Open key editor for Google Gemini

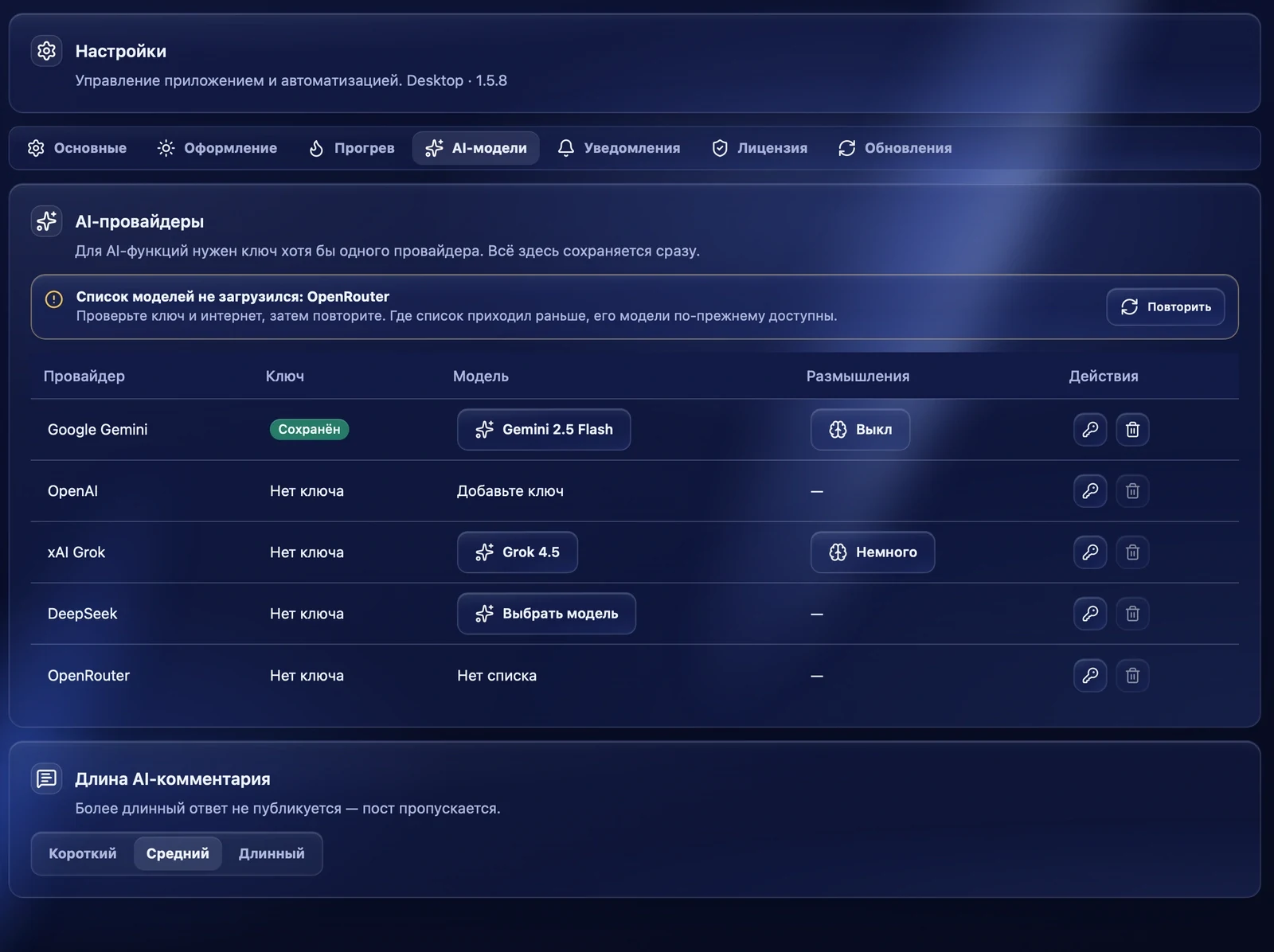[1090, 430]
